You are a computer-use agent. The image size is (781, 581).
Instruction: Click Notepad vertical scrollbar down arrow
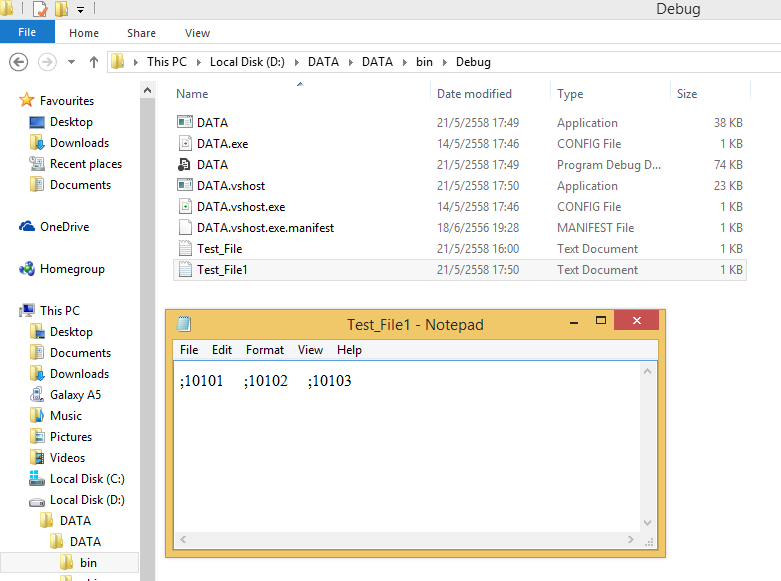648,523
